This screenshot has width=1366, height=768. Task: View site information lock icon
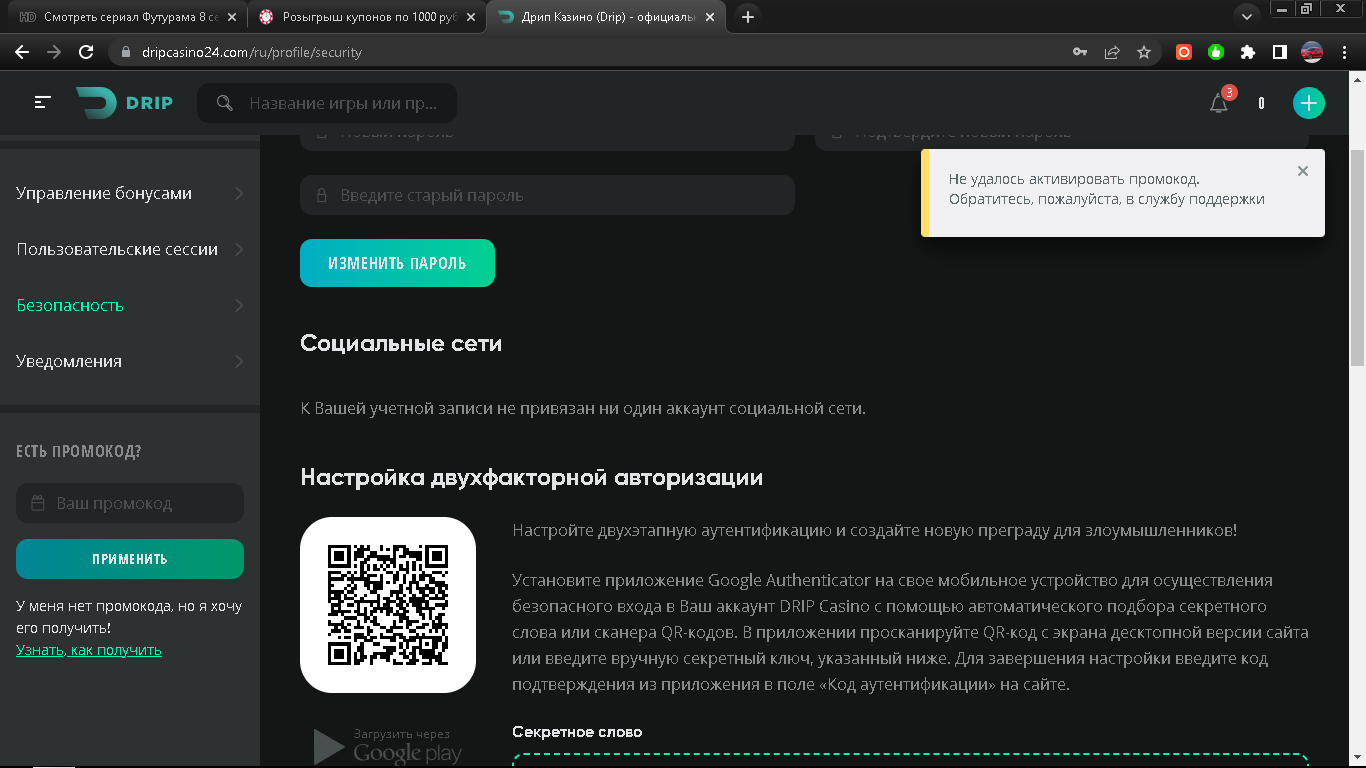tap(125, 52)
